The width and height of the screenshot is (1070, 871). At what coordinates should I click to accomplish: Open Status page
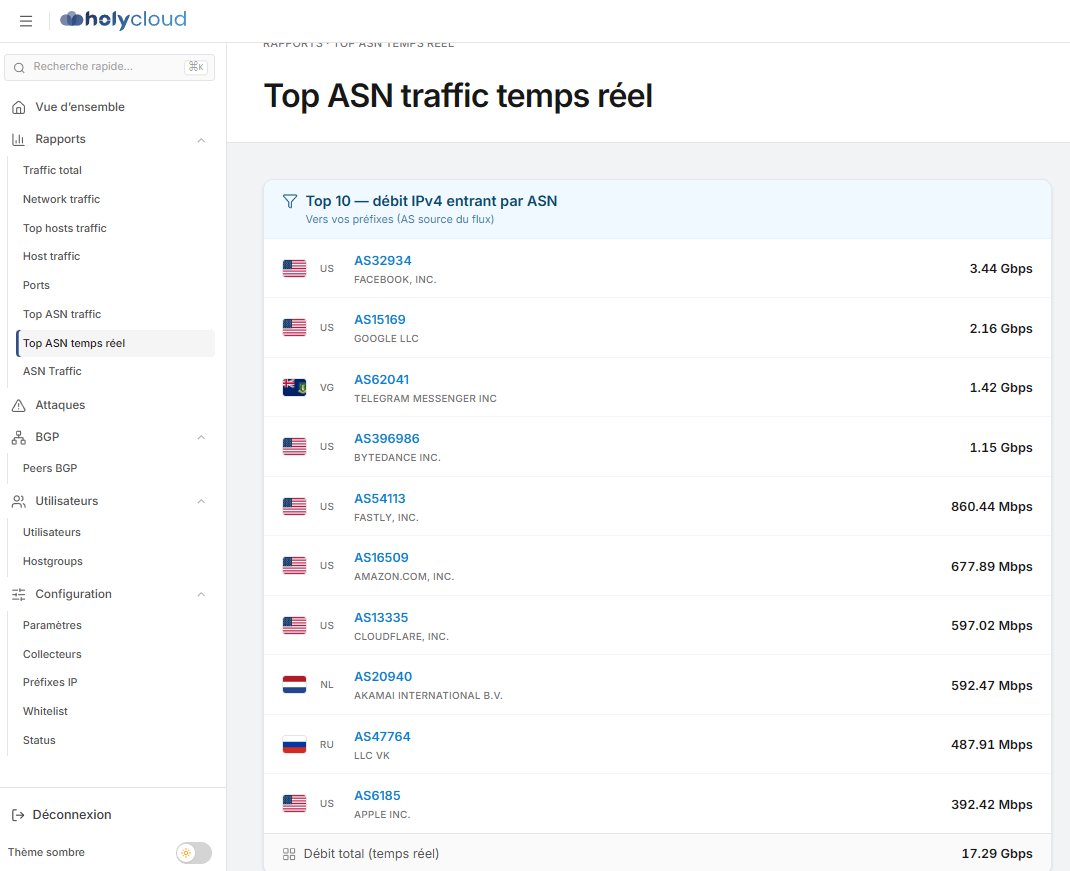pyautogui.click(x=40, y=740)
